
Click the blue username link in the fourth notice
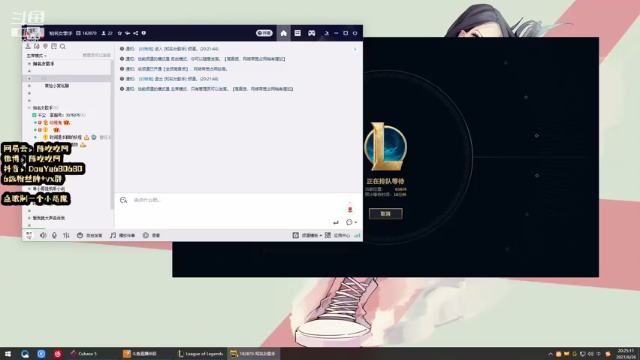(146, 79)
